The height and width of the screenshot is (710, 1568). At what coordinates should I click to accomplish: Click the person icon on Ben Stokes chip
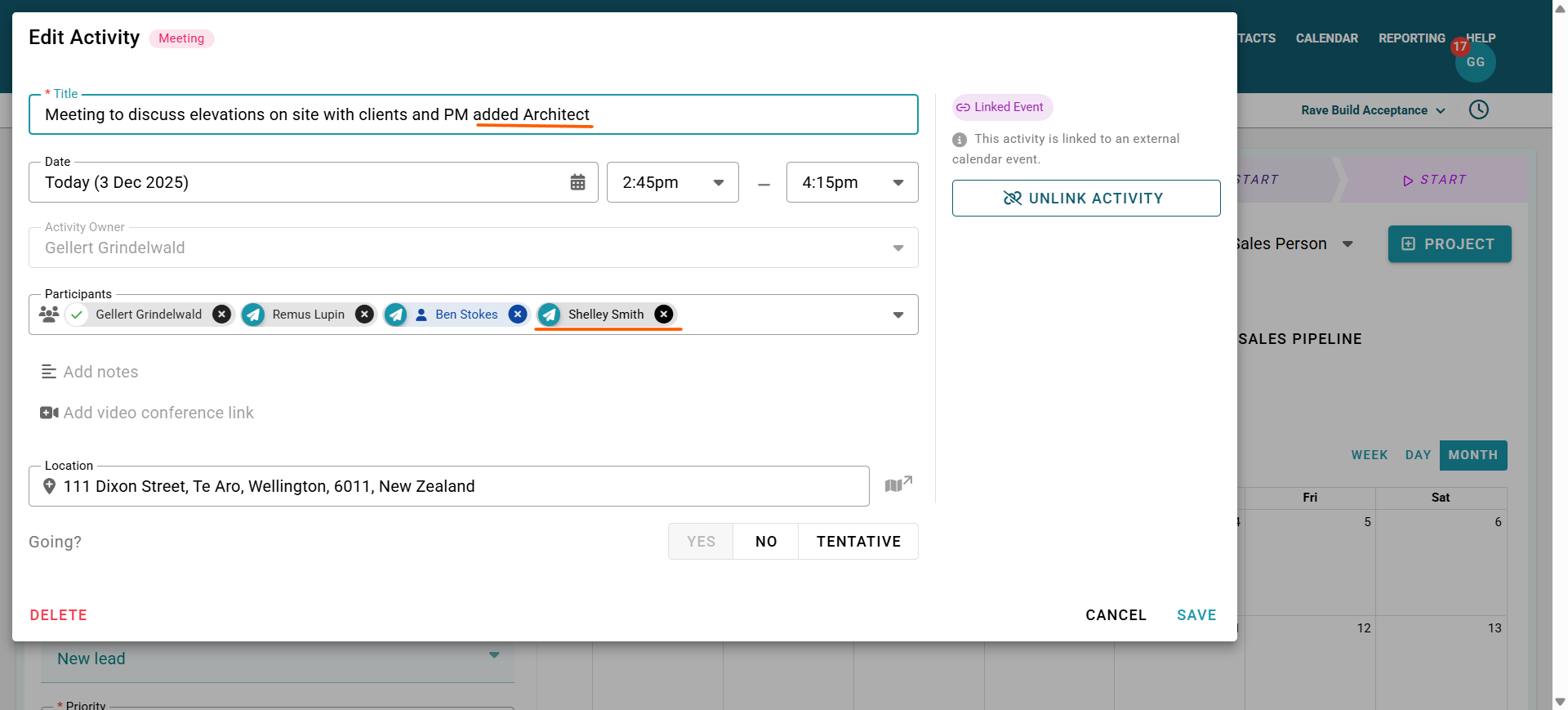421,315
